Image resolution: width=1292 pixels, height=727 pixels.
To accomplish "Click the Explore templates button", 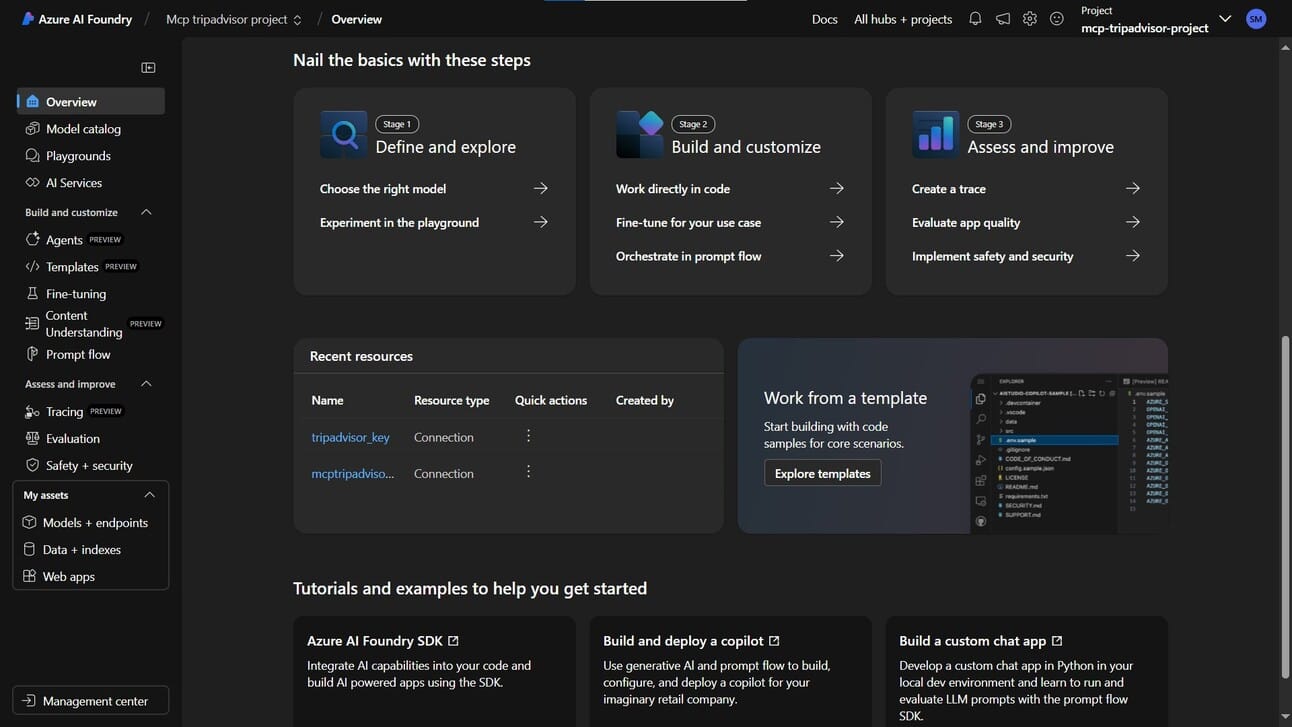I will click(822, 473).
